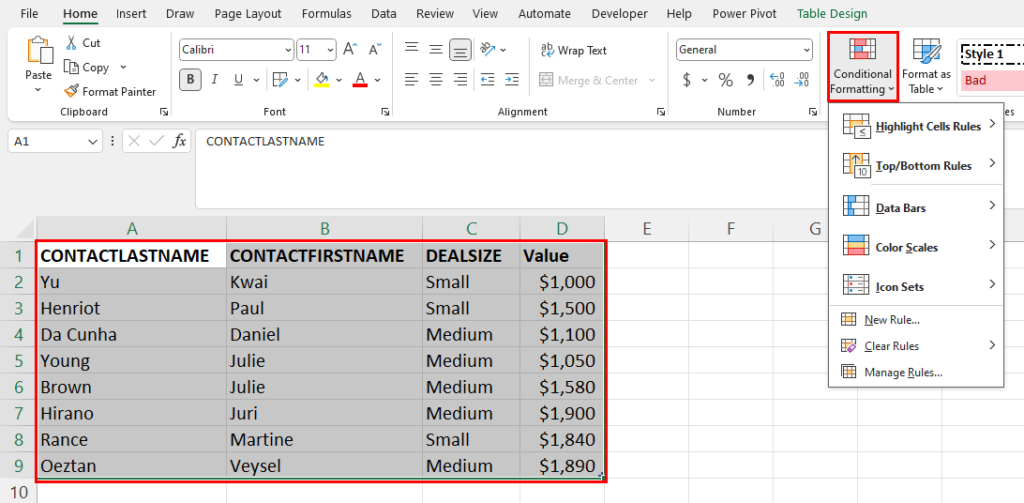Click the Format as Table icon
This screenshot has width=1024, height=503.
[926, 52]
